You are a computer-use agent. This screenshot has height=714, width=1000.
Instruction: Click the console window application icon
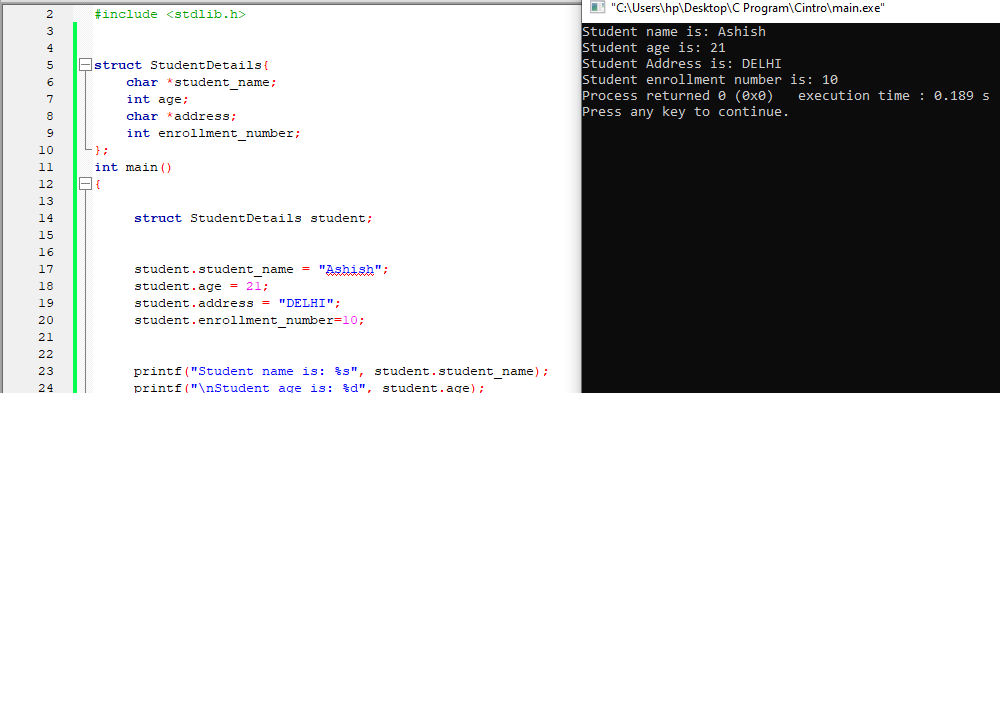coord(597,7)
